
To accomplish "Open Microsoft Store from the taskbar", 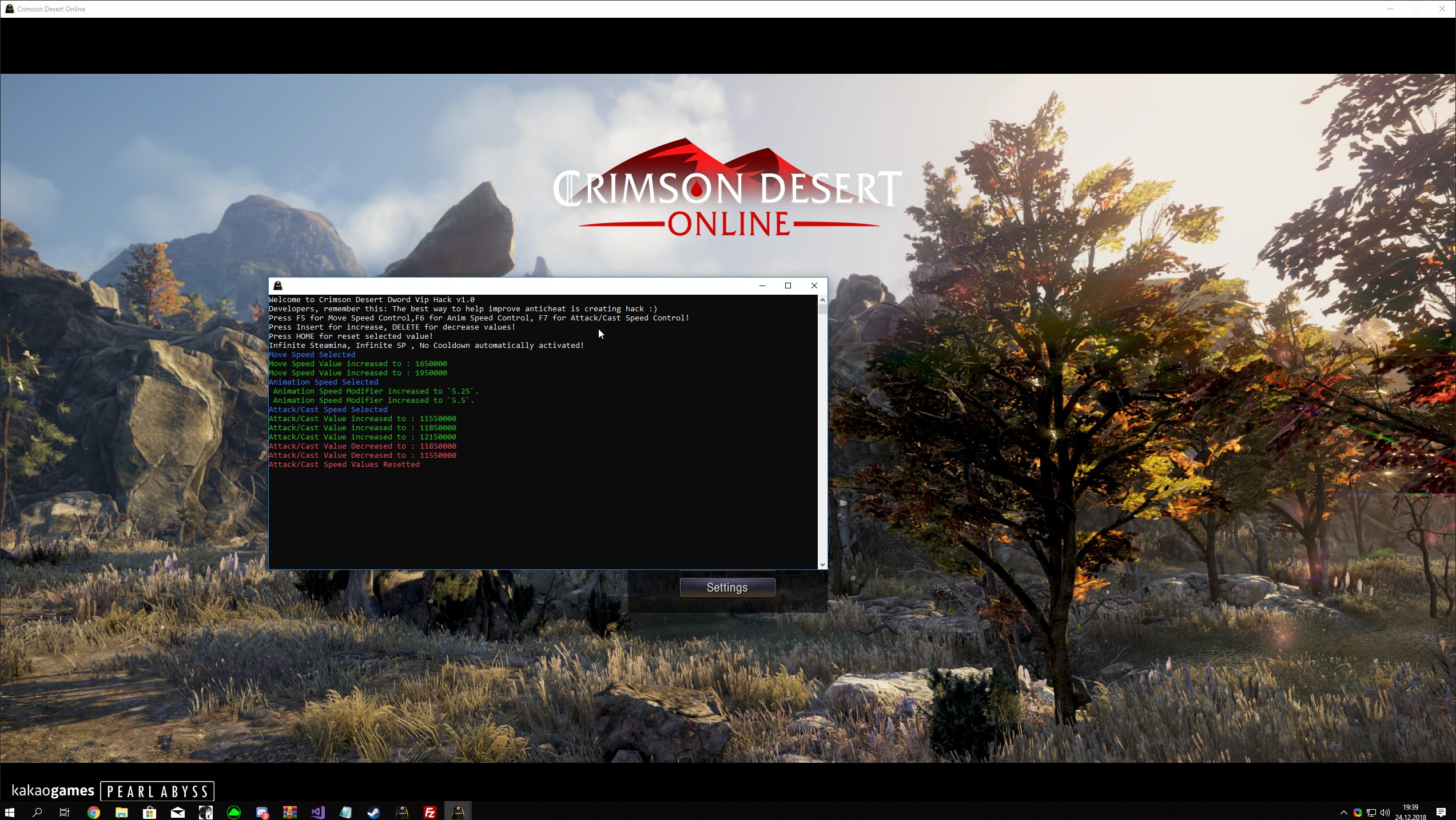I will point(149,812).
